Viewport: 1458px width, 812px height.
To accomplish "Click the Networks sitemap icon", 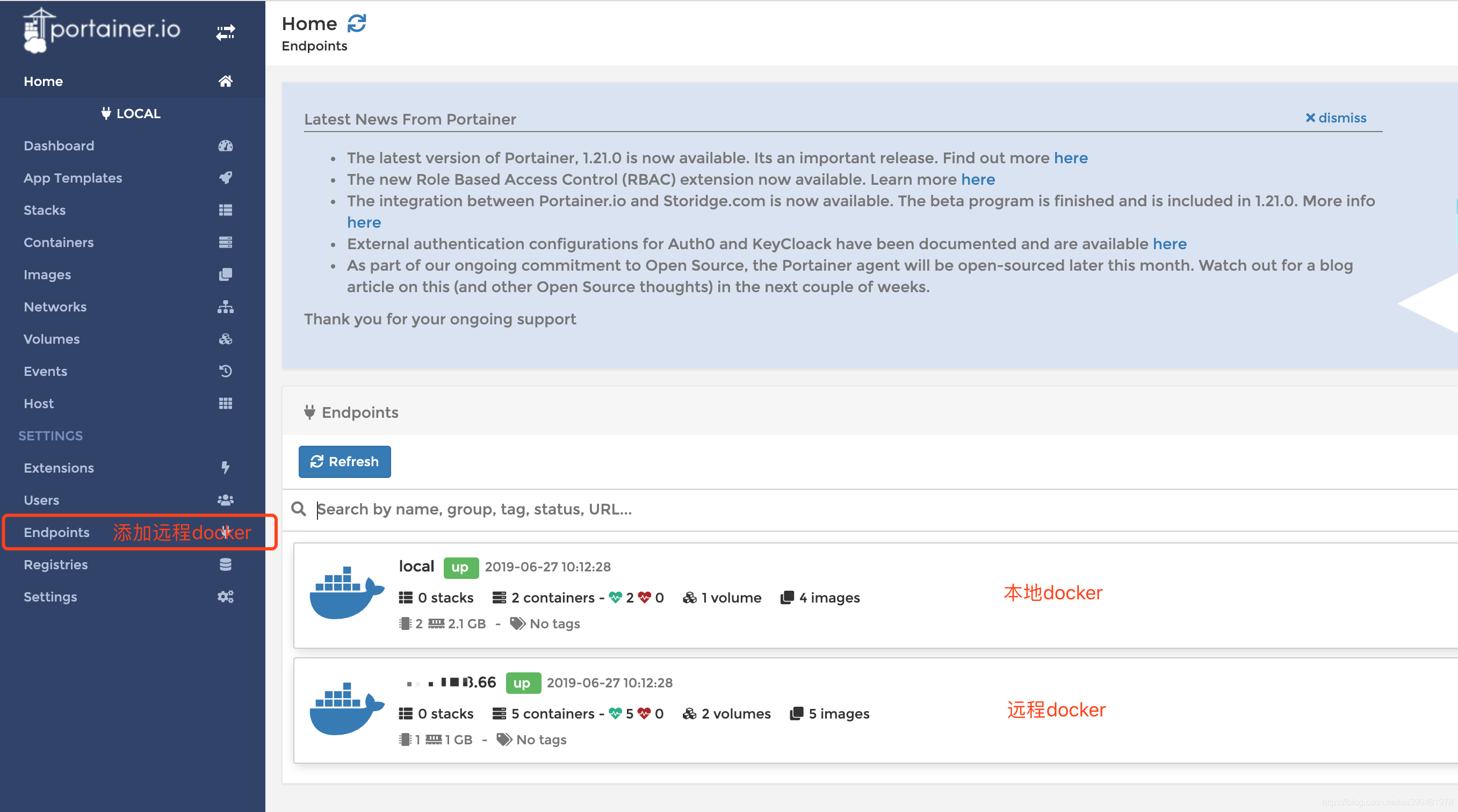I will [225, 307].
